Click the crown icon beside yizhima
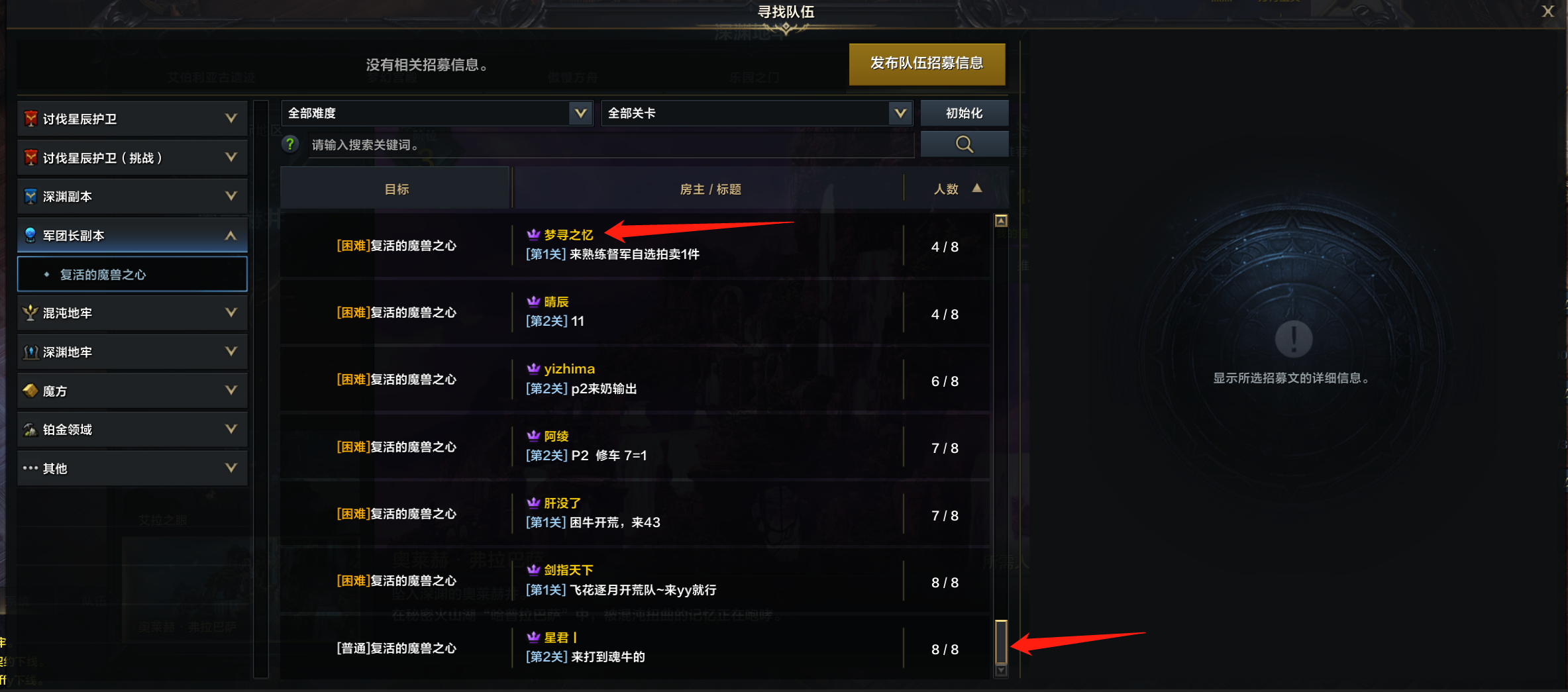This screenshot has height=692, width=1568. [533, 368]
